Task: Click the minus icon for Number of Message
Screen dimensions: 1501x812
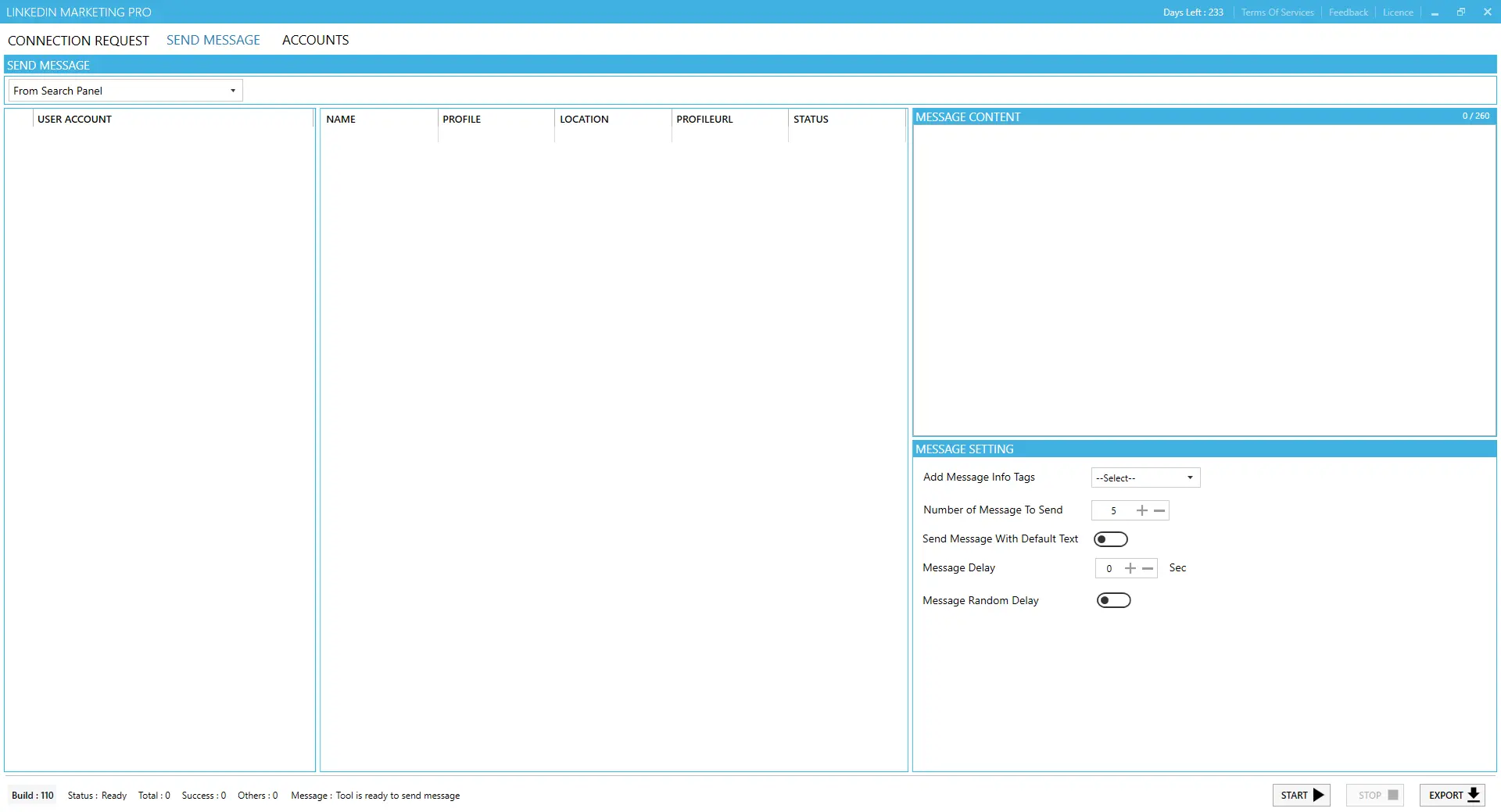Action: pos(1159,510)
